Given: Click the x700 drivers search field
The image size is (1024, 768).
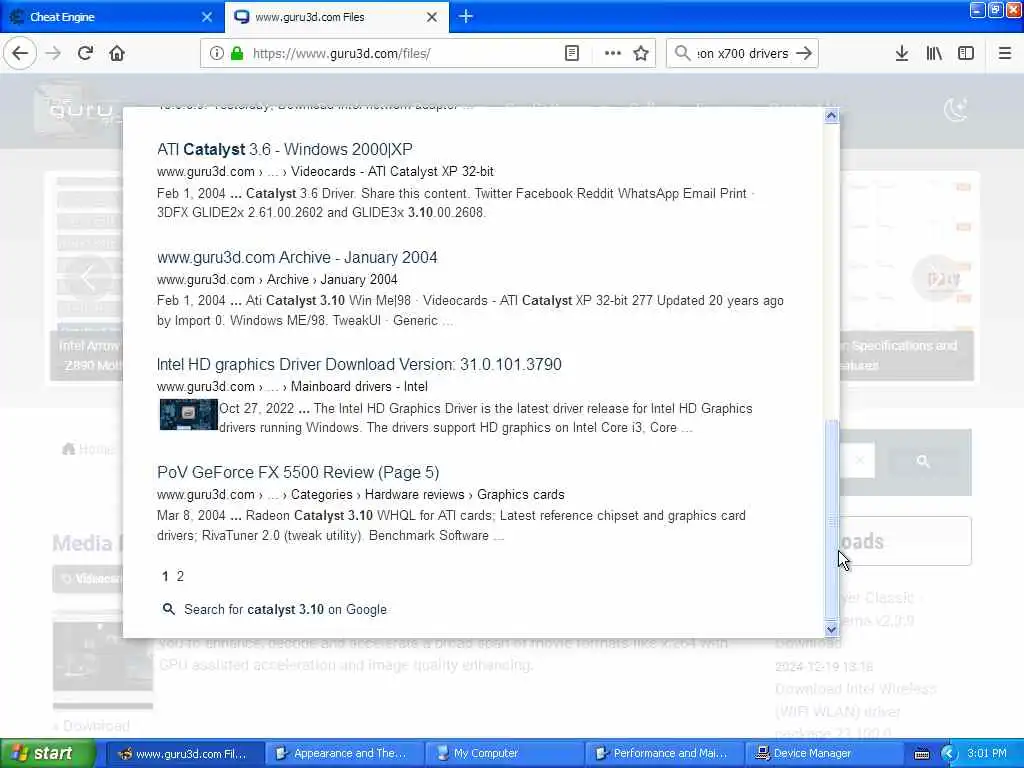Looking at the screenshot, I should click(742, 54).
